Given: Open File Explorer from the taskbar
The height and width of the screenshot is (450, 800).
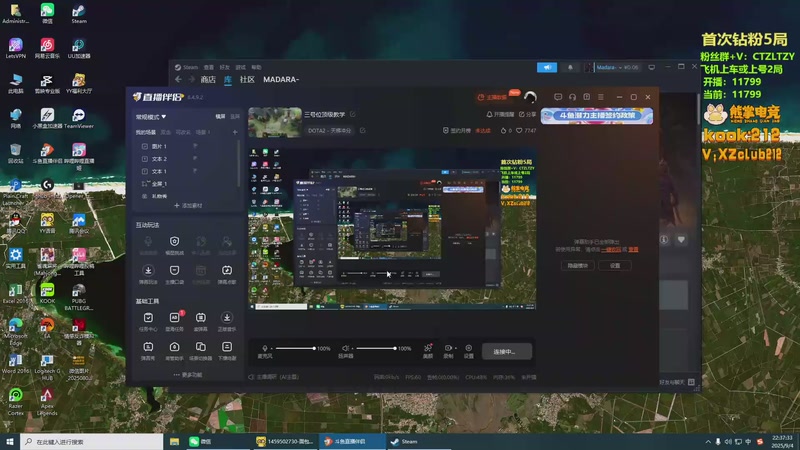Looking at the screenshot, I should click(x=174, y=441).
